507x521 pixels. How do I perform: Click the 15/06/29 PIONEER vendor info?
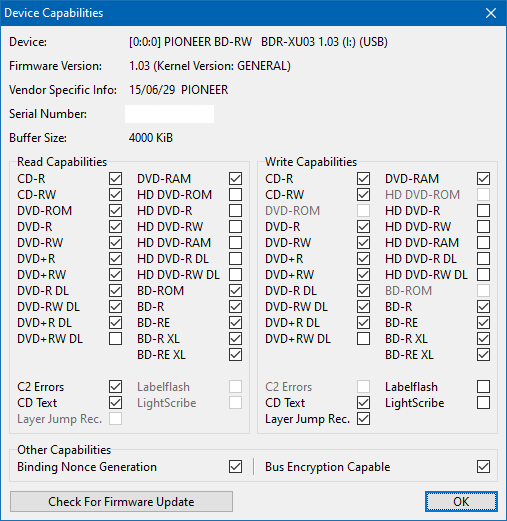tap(179, 90)
